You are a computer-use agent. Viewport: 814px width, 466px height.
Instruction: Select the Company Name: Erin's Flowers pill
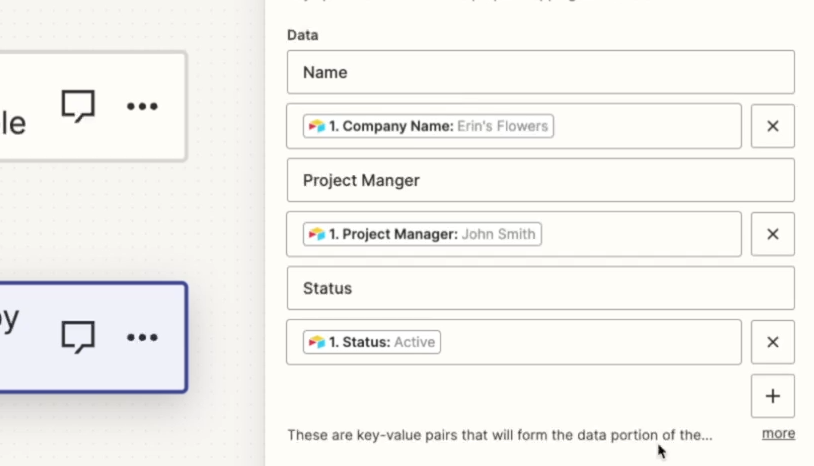(x=428, y=126)
